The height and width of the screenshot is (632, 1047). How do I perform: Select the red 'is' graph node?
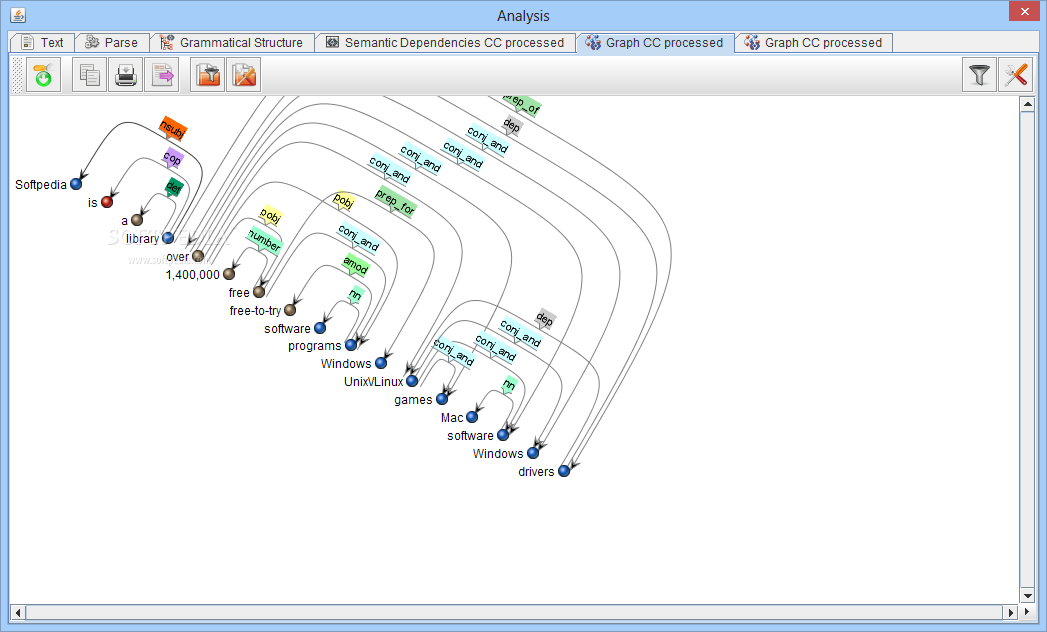click(107, 202)
